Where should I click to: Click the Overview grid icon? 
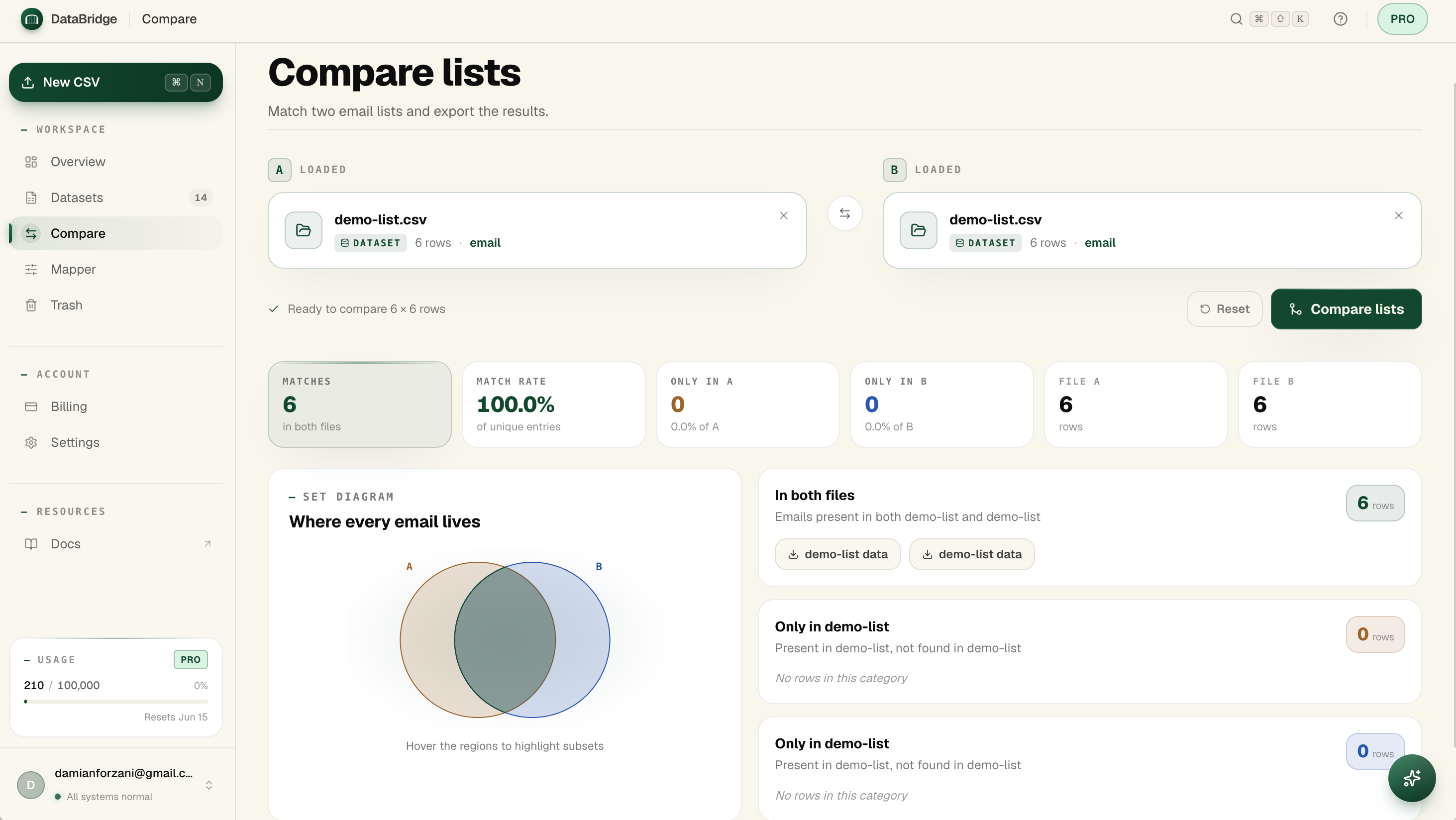tap(31, 162)
